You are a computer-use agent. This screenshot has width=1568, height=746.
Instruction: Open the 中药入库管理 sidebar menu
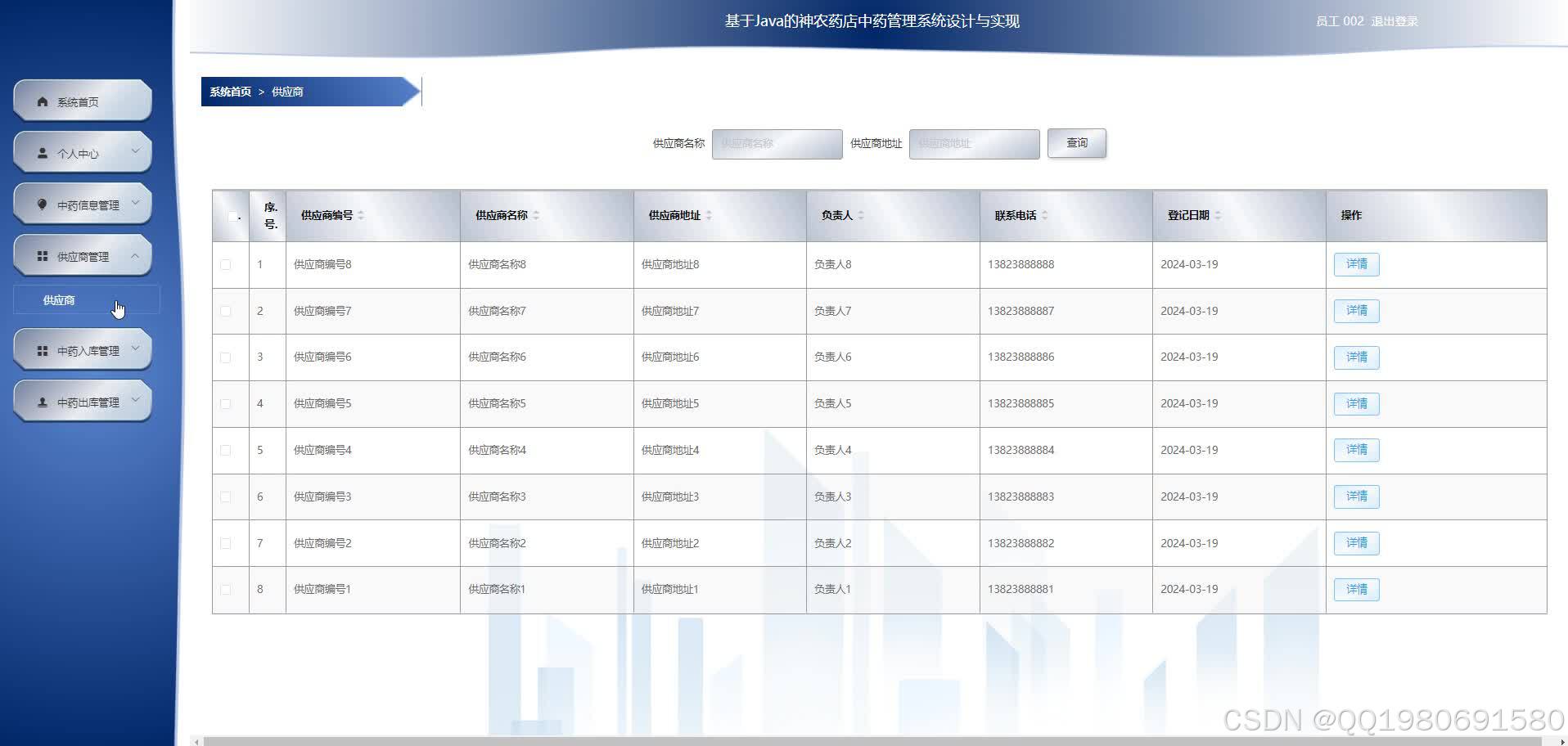click(83, 349)
